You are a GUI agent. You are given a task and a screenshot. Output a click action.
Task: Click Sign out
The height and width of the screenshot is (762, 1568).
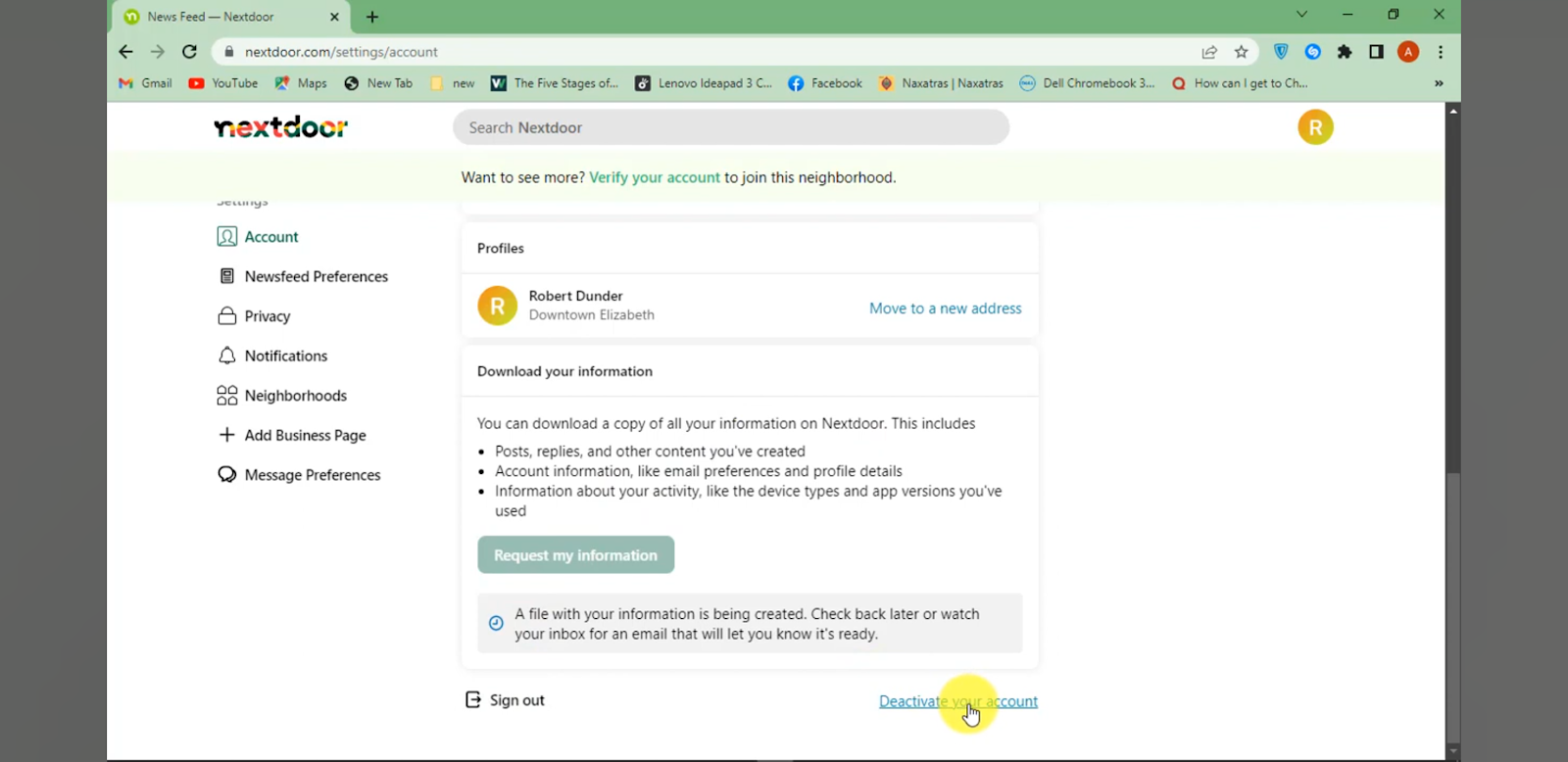coord(505,699)
